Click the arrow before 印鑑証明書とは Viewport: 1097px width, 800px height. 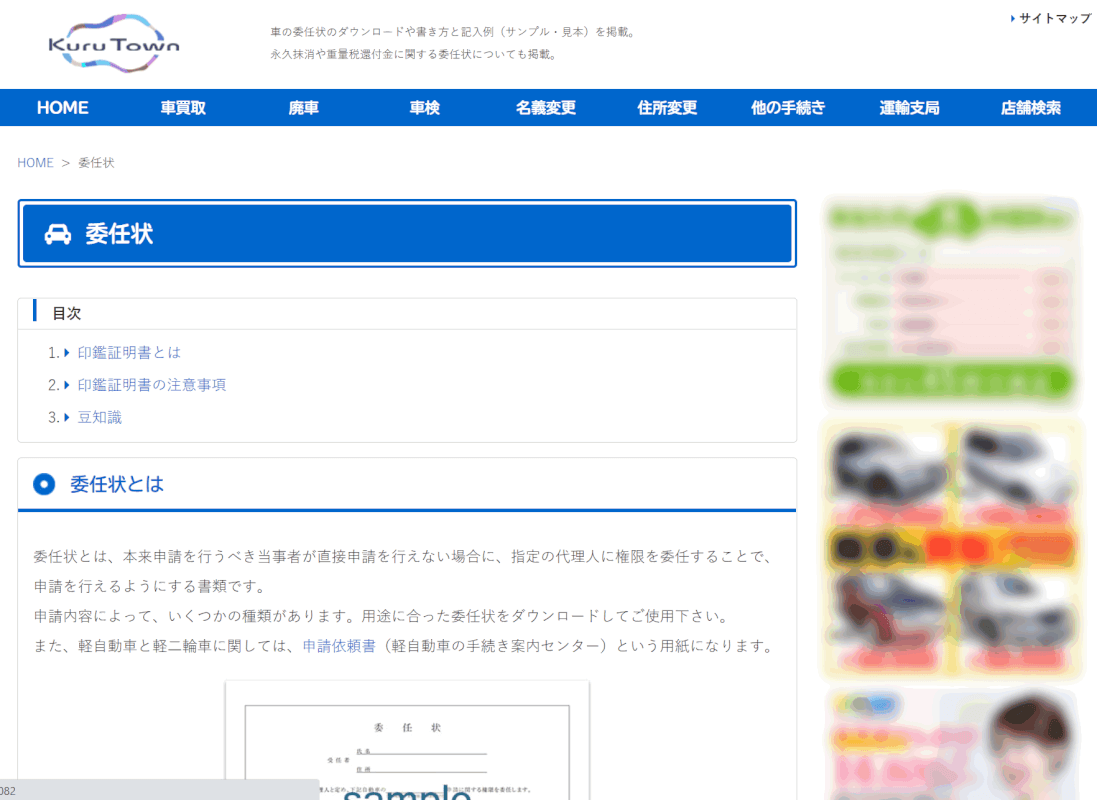point(67,353)
